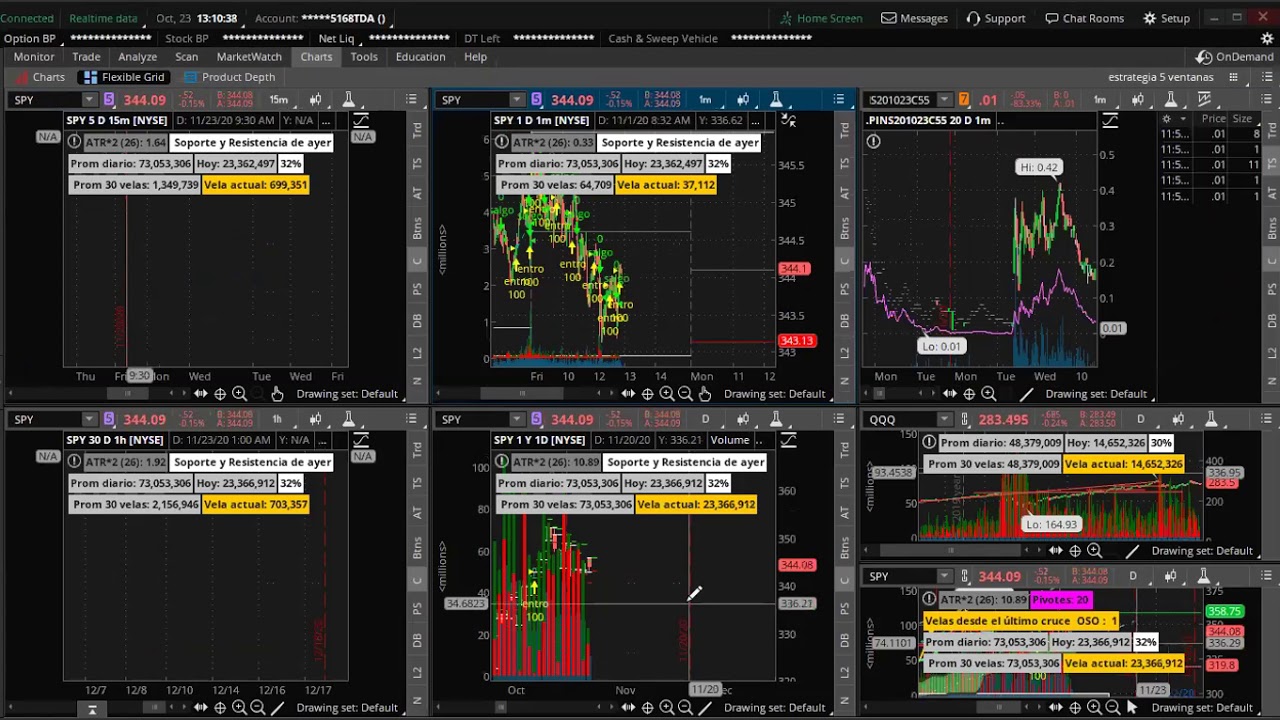This screenshot has width=1280, height=720.
Task: Click studies toggle icon on SPY 1m chart title bar
Action: [x=788, y=120]
